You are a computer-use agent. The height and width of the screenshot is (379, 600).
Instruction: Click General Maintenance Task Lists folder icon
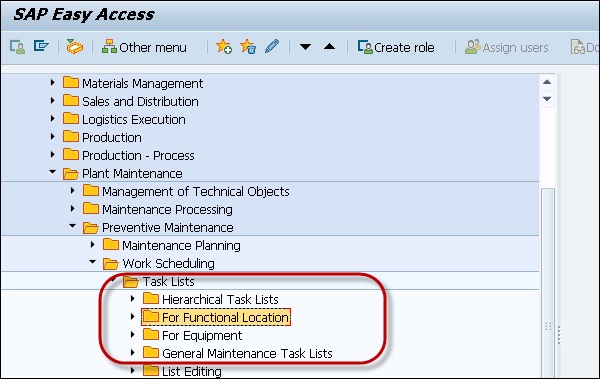(x=151, y=352)
